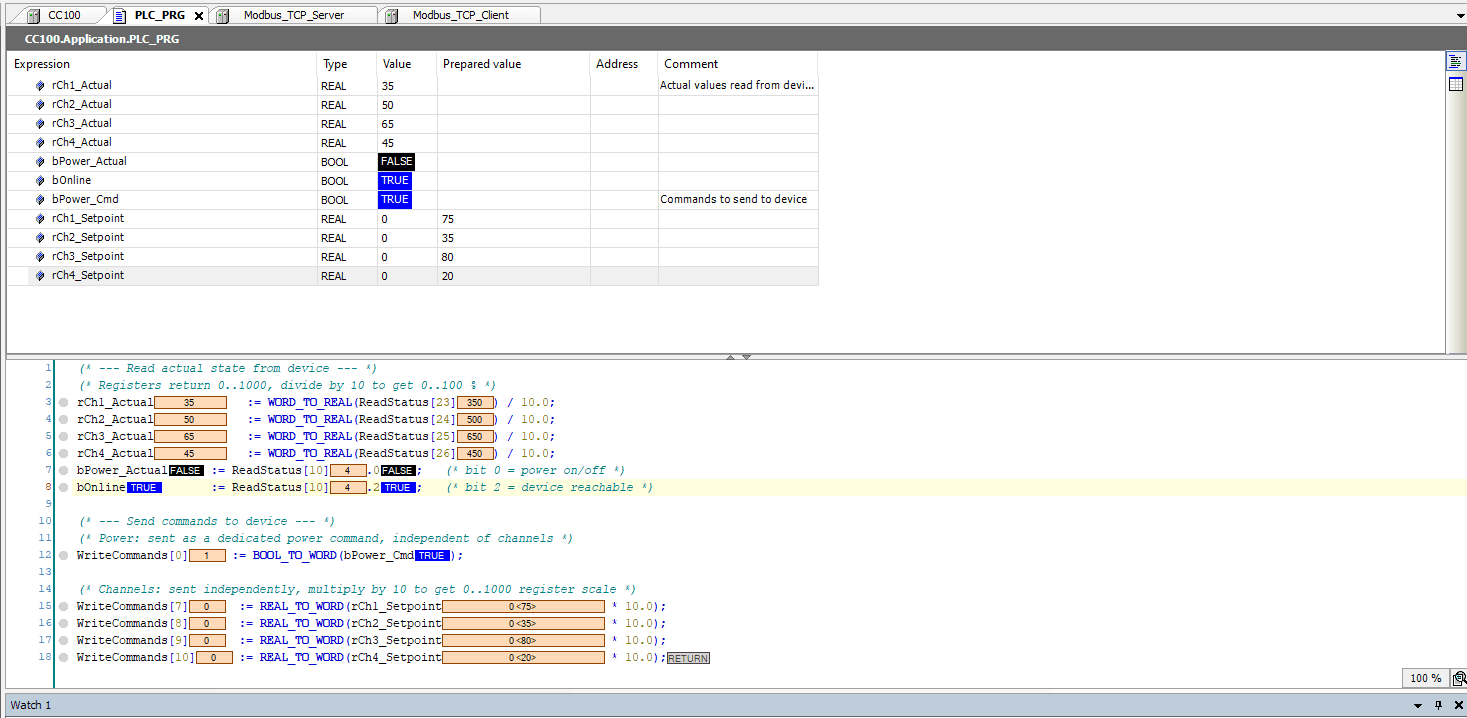This screenshot has height=718, width=1467.
Task: Set breakpoint marker on code line 4
Action: coord(64,420)
